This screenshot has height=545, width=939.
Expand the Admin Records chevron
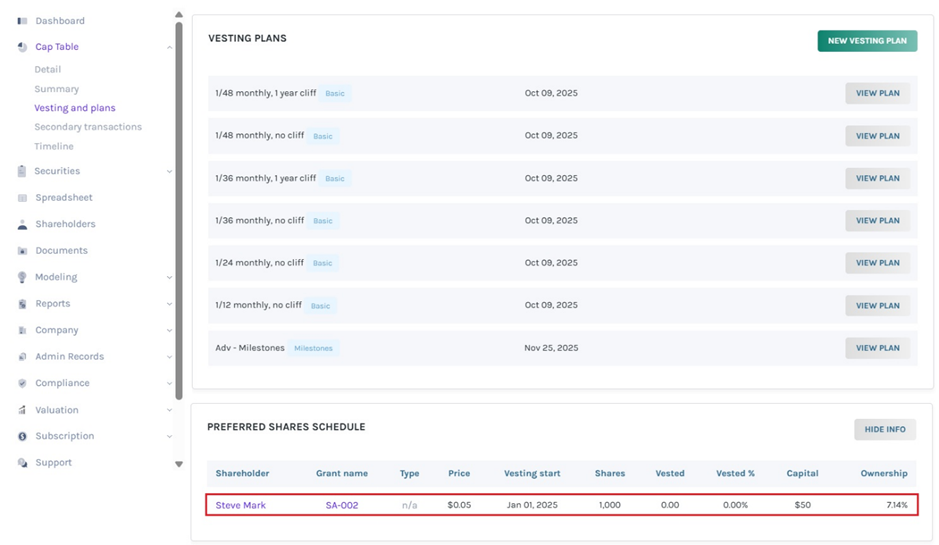tap(169, 357)
